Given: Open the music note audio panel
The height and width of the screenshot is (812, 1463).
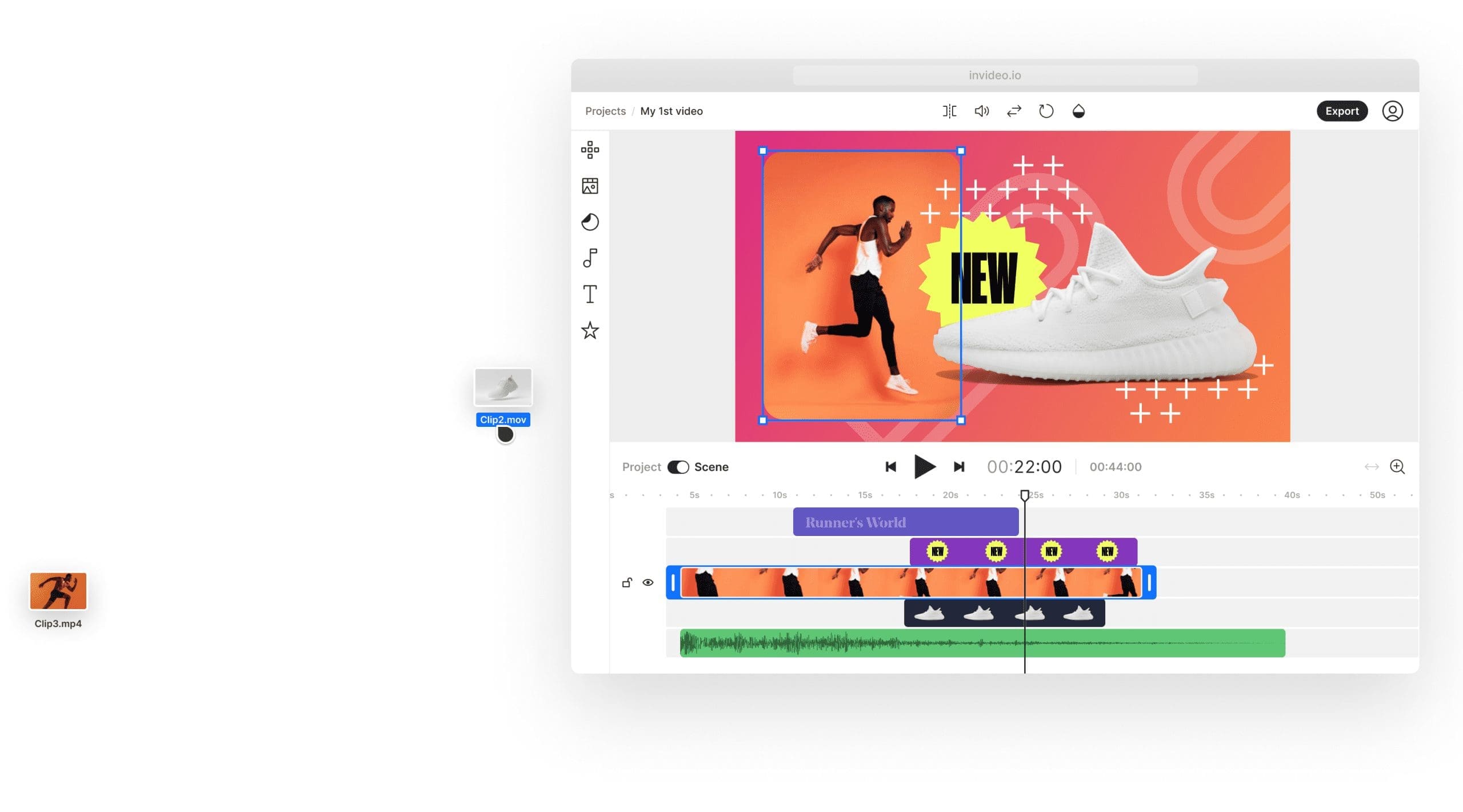Looking at the screenshot, I should click(590, 258).
